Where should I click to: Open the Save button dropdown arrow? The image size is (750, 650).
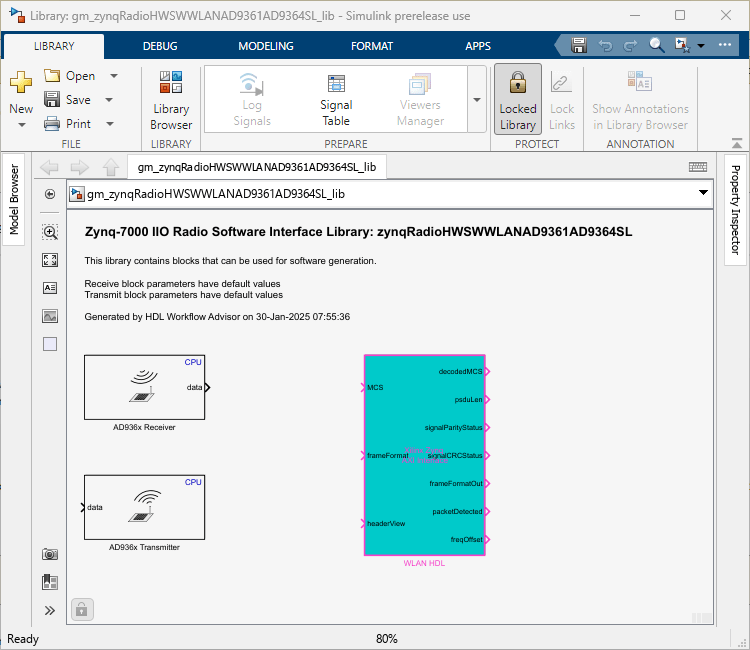109,99
